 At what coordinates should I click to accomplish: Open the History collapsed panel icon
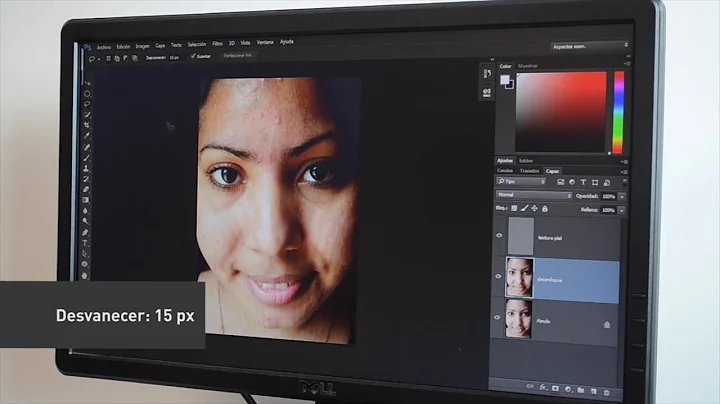tap(487, 73)
